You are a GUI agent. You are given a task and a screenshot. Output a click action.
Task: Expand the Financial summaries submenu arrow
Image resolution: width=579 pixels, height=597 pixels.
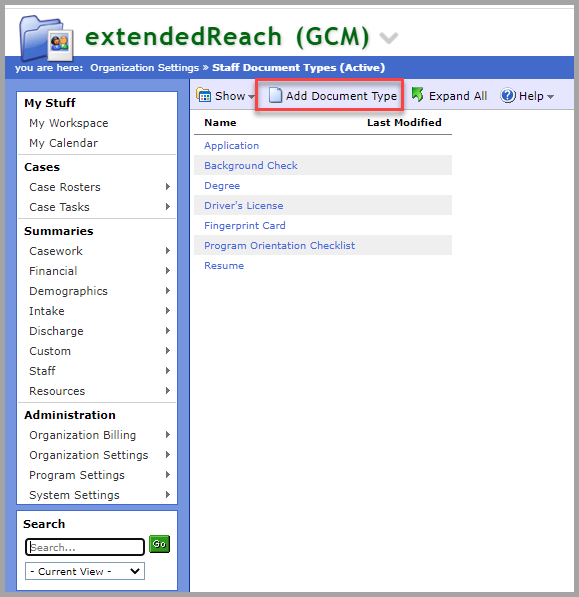coord(167,271)
